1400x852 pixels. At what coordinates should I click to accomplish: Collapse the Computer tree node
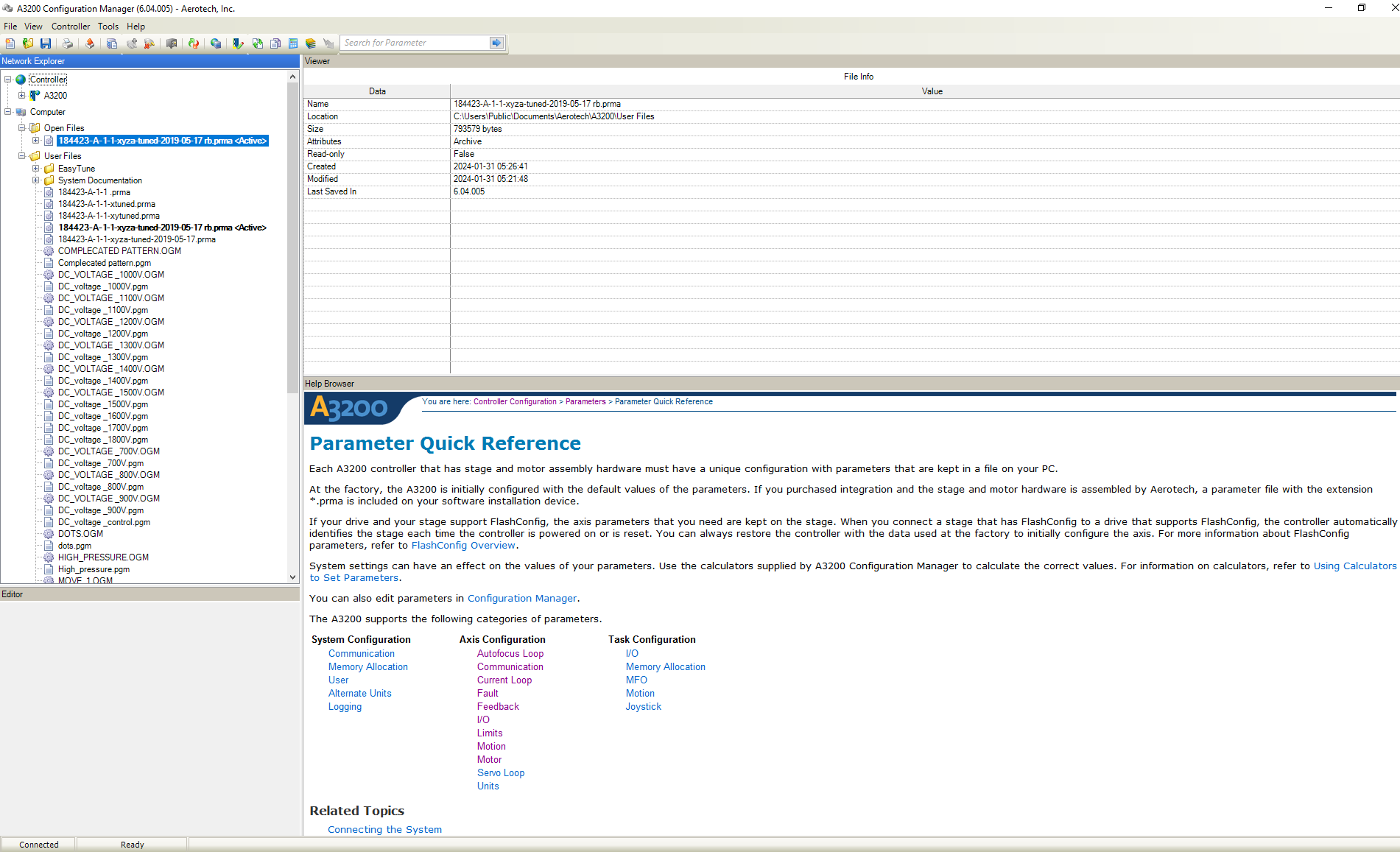tap(8, 112)
